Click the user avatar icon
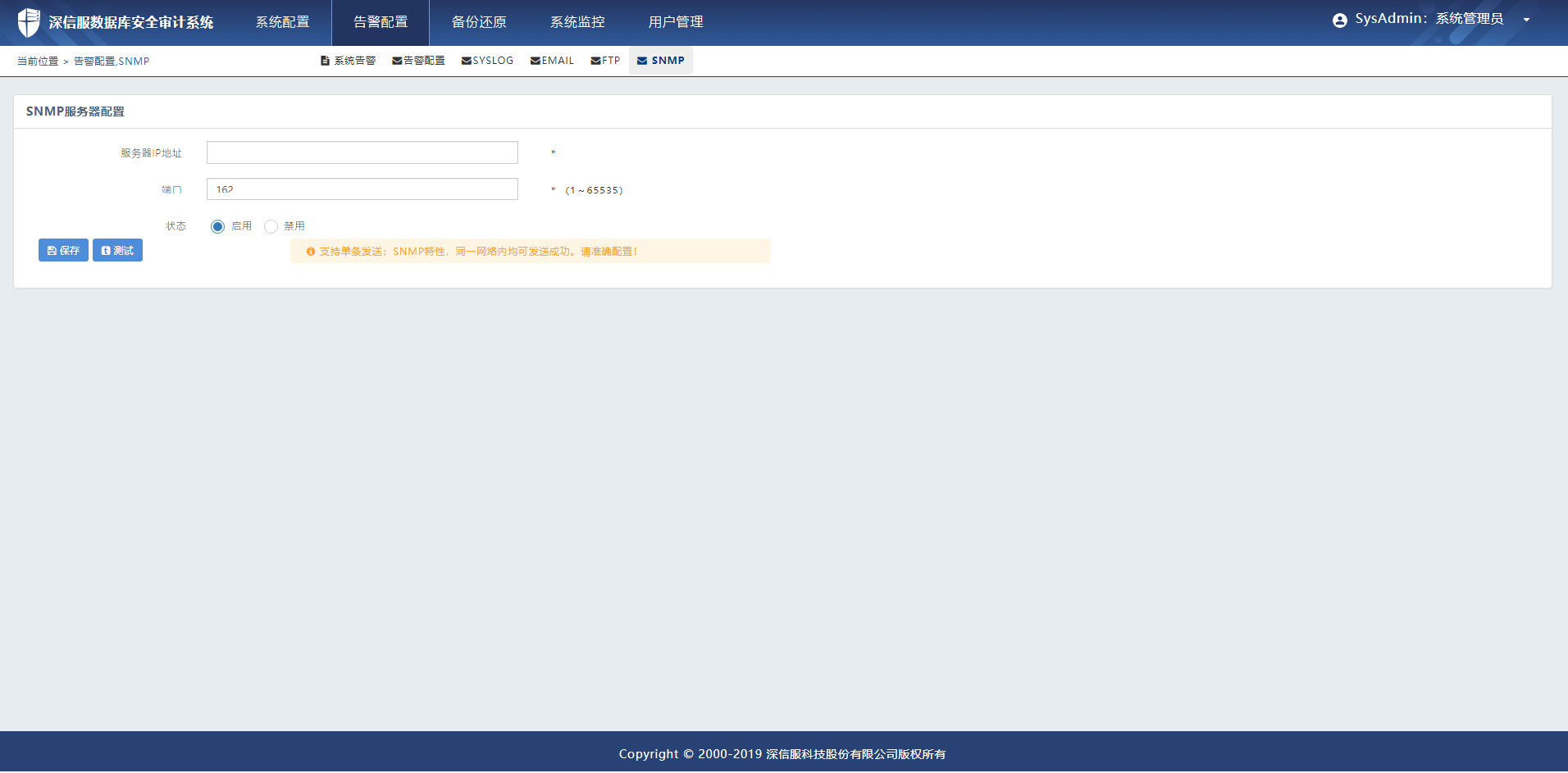 pos(1339,20)
